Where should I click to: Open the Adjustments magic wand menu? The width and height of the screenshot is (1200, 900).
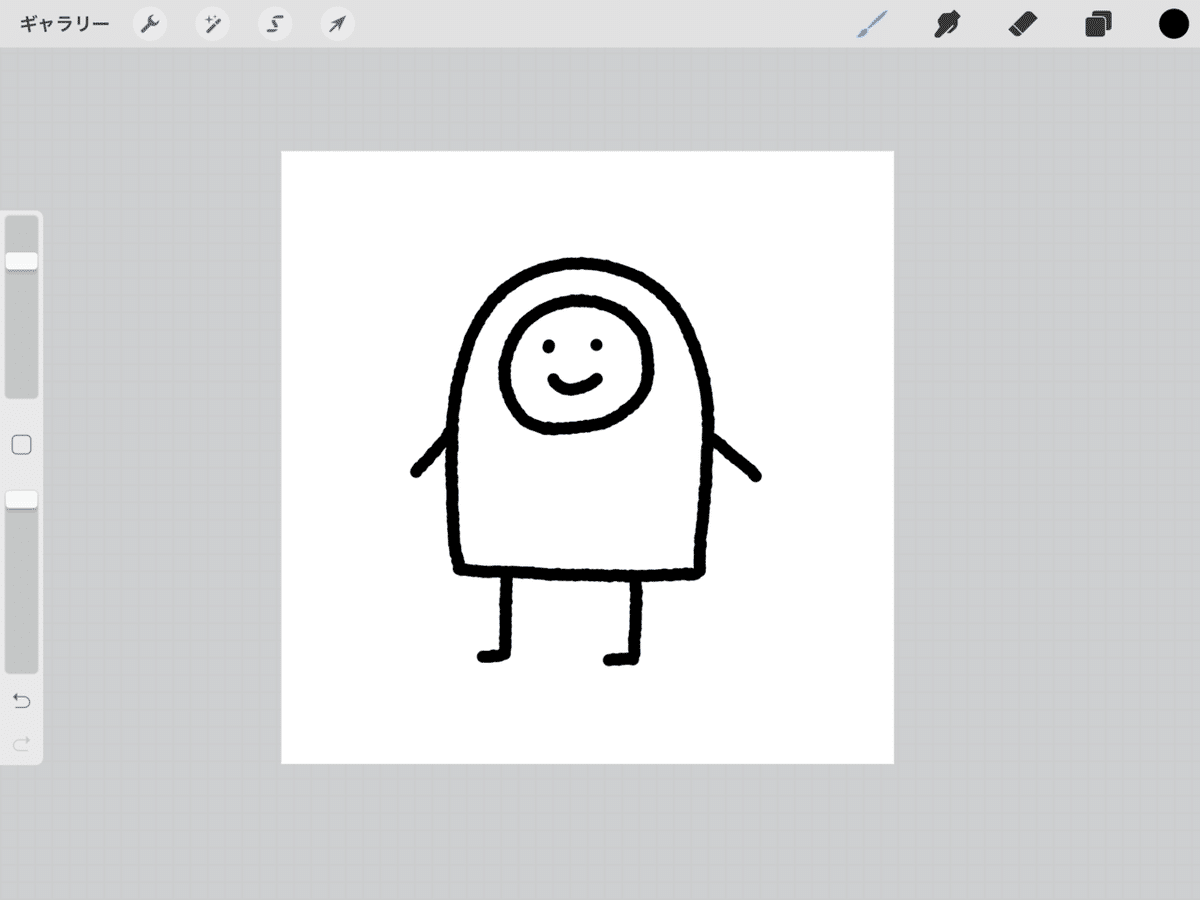tap(212, 24)
